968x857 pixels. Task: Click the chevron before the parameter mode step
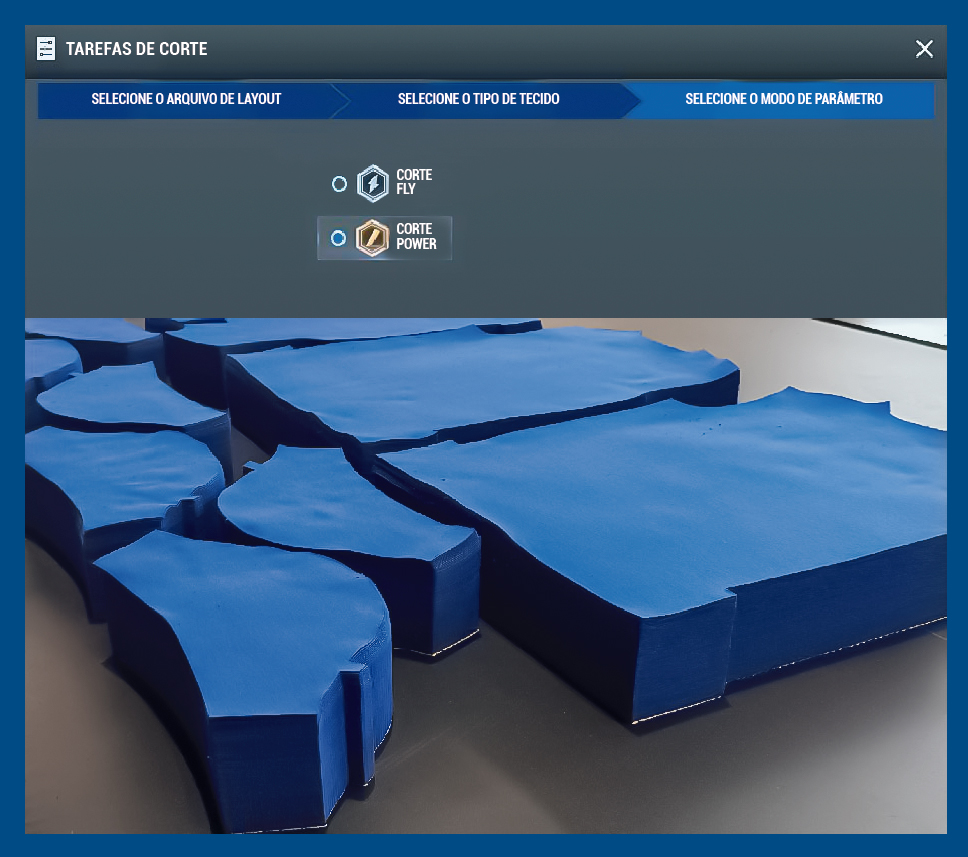630,100
